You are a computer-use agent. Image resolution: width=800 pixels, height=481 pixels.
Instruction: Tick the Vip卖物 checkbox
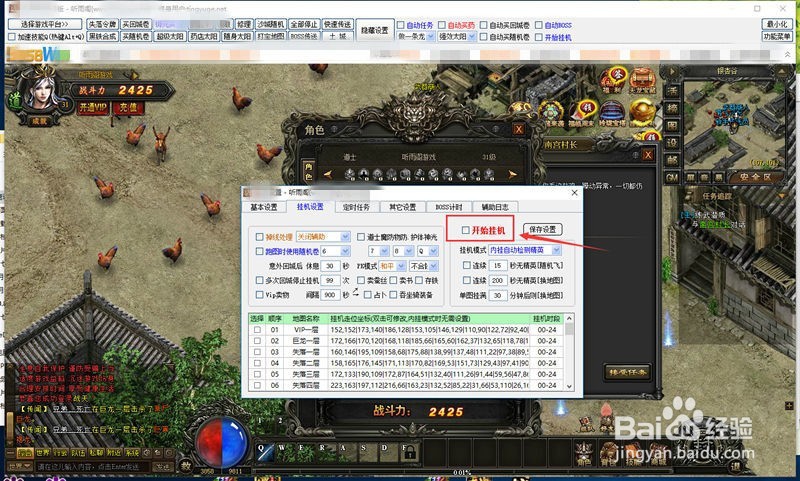coord(259,294)
